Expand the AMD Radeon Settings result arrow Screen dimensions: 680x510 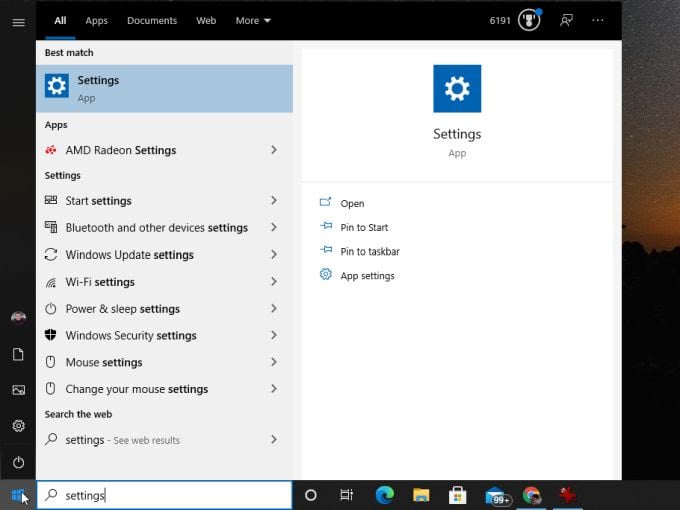[273, 150]
